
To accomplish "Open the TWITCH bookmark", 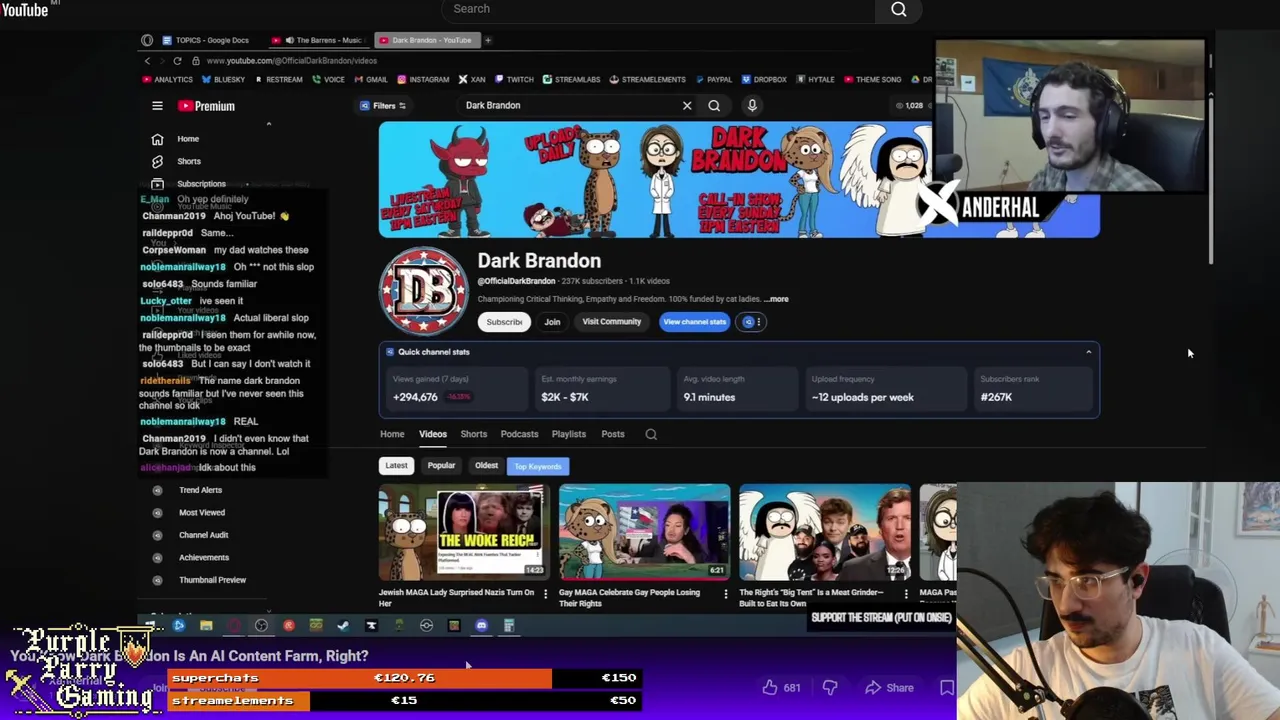I will point(514,79).
